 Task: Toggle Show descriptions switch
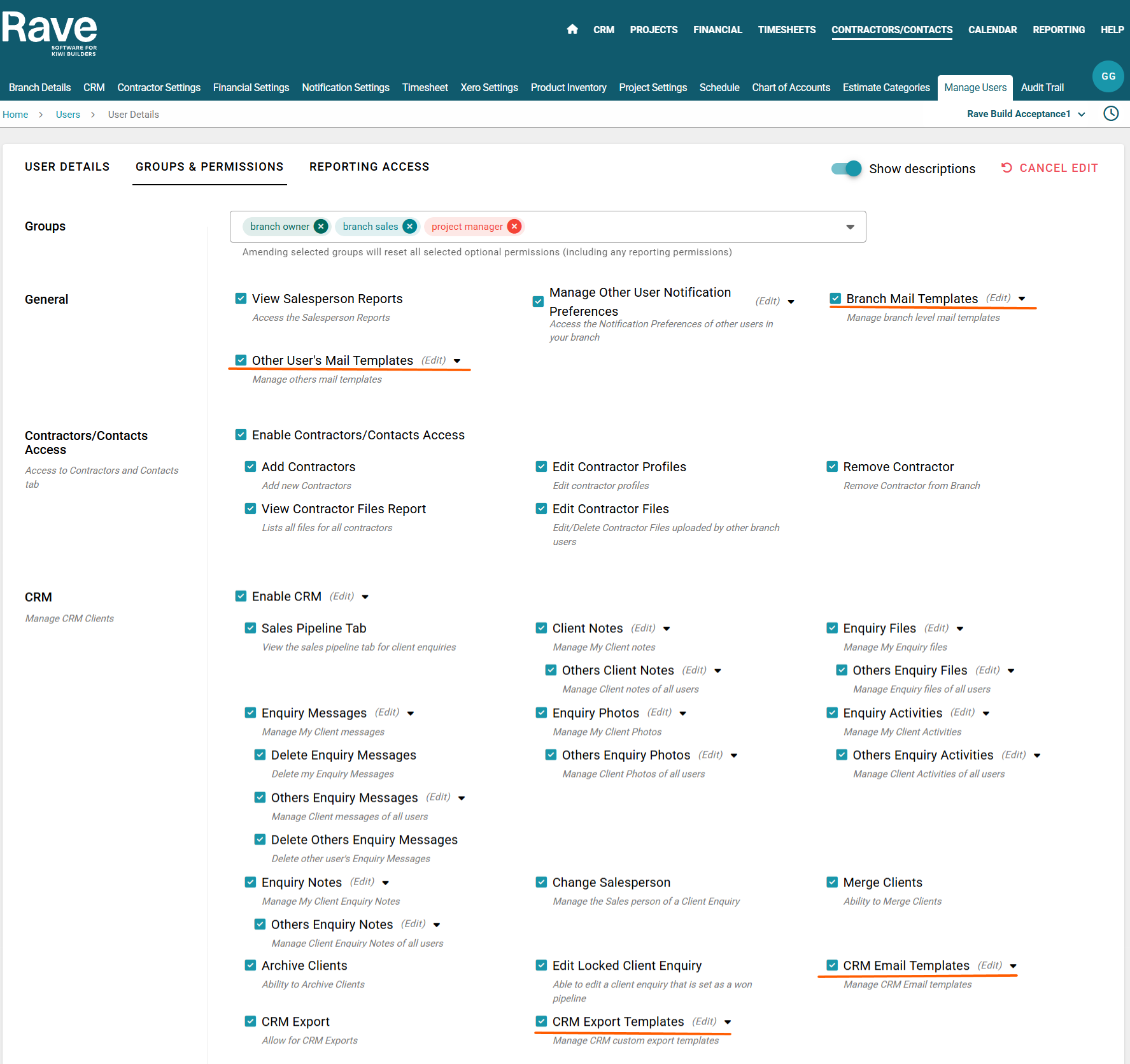[846, 169]
